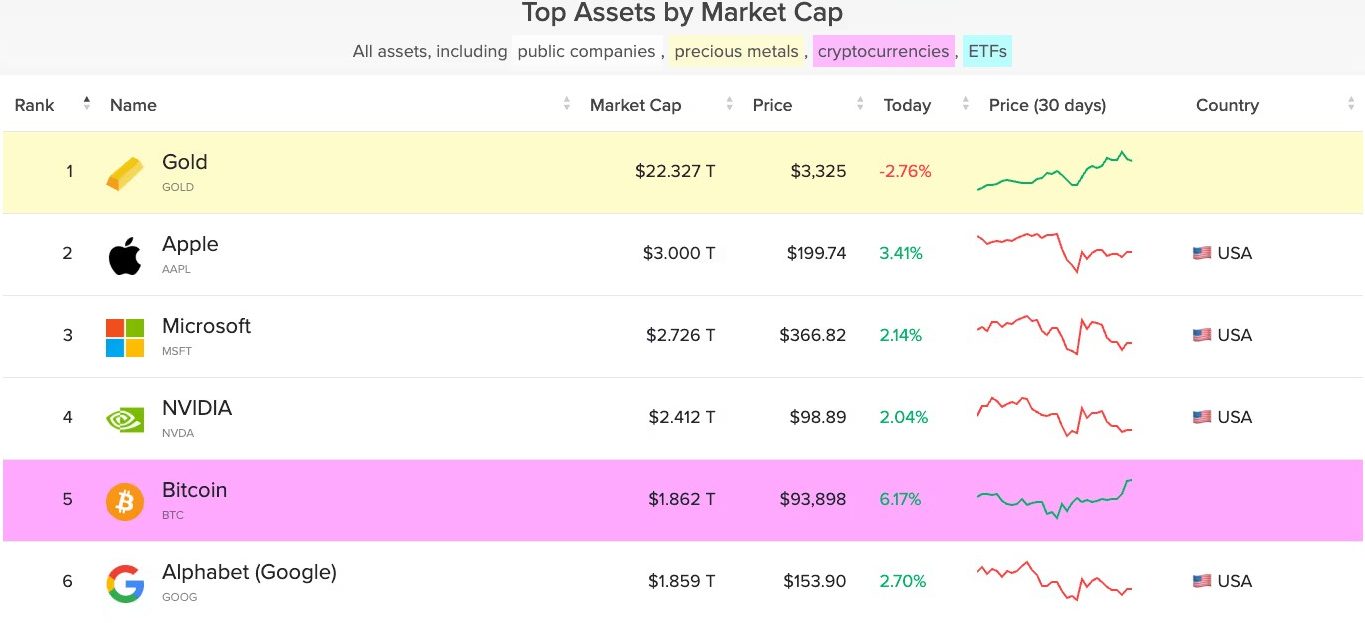The width and height of the screenshot is (1365, 623).
Task: Click Bitcoin's 30-day price sparkline
Action: tap(1054, 498)
